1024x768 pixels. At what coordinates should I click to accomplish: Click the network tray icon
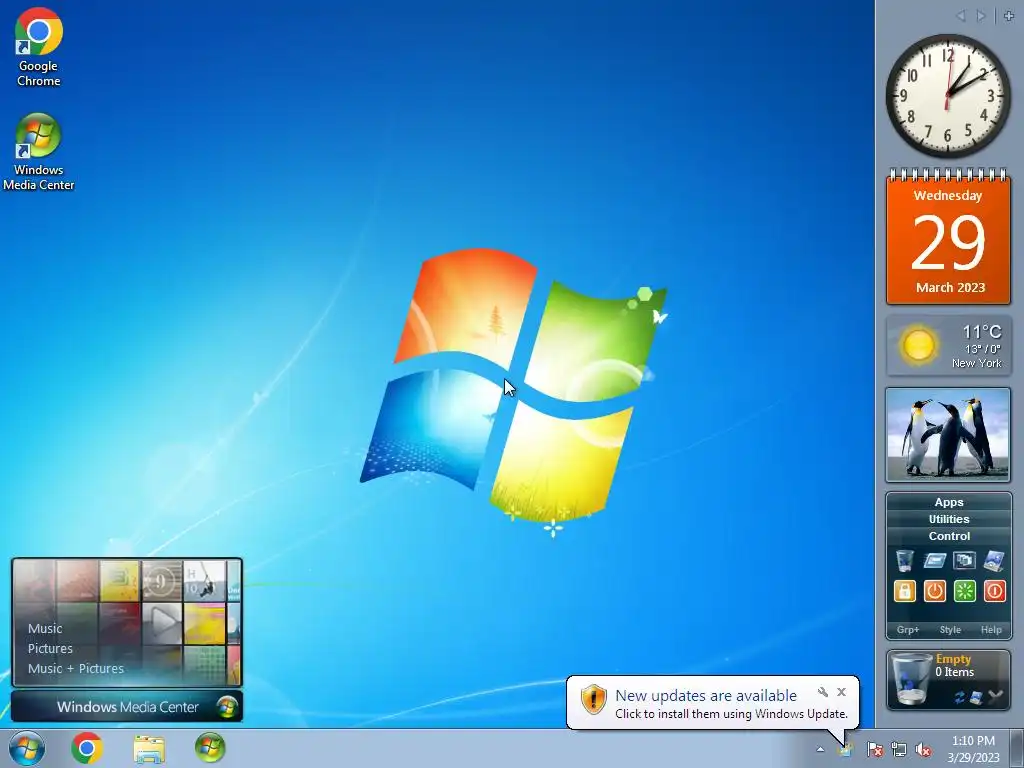coord(899,750)
